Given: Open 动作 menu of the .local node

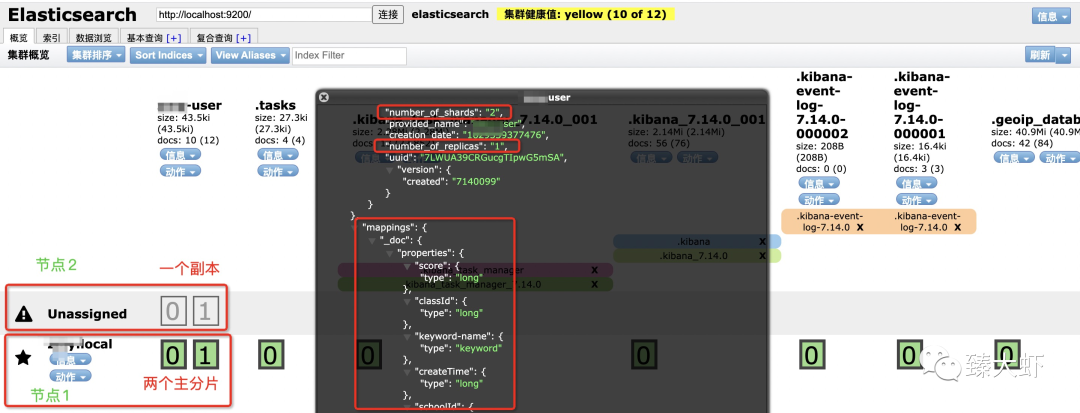Looking at the screenshot, I should click(70, 376).
